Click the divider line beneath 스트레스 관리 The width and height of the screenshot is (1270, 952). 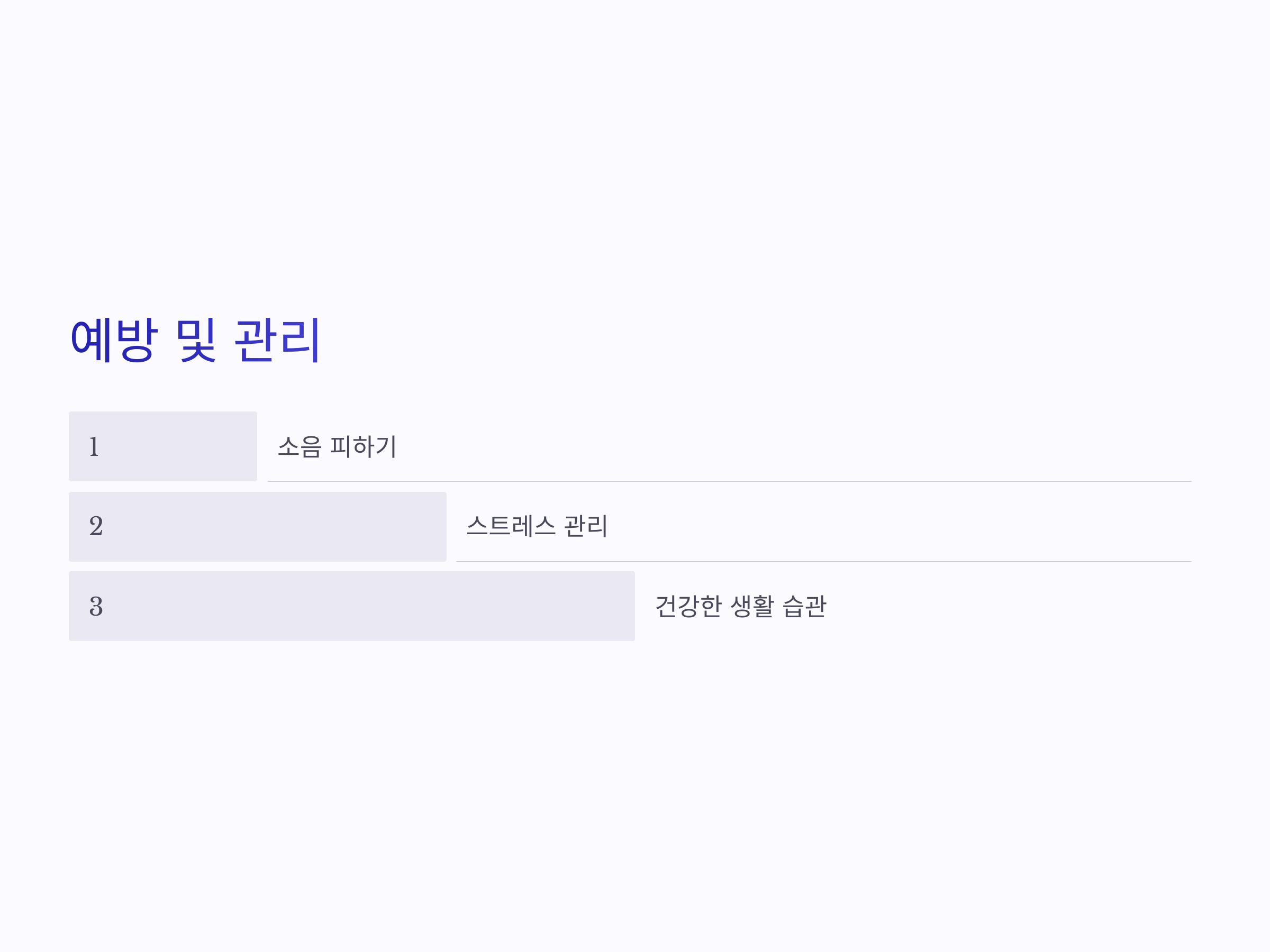[823, 561]
